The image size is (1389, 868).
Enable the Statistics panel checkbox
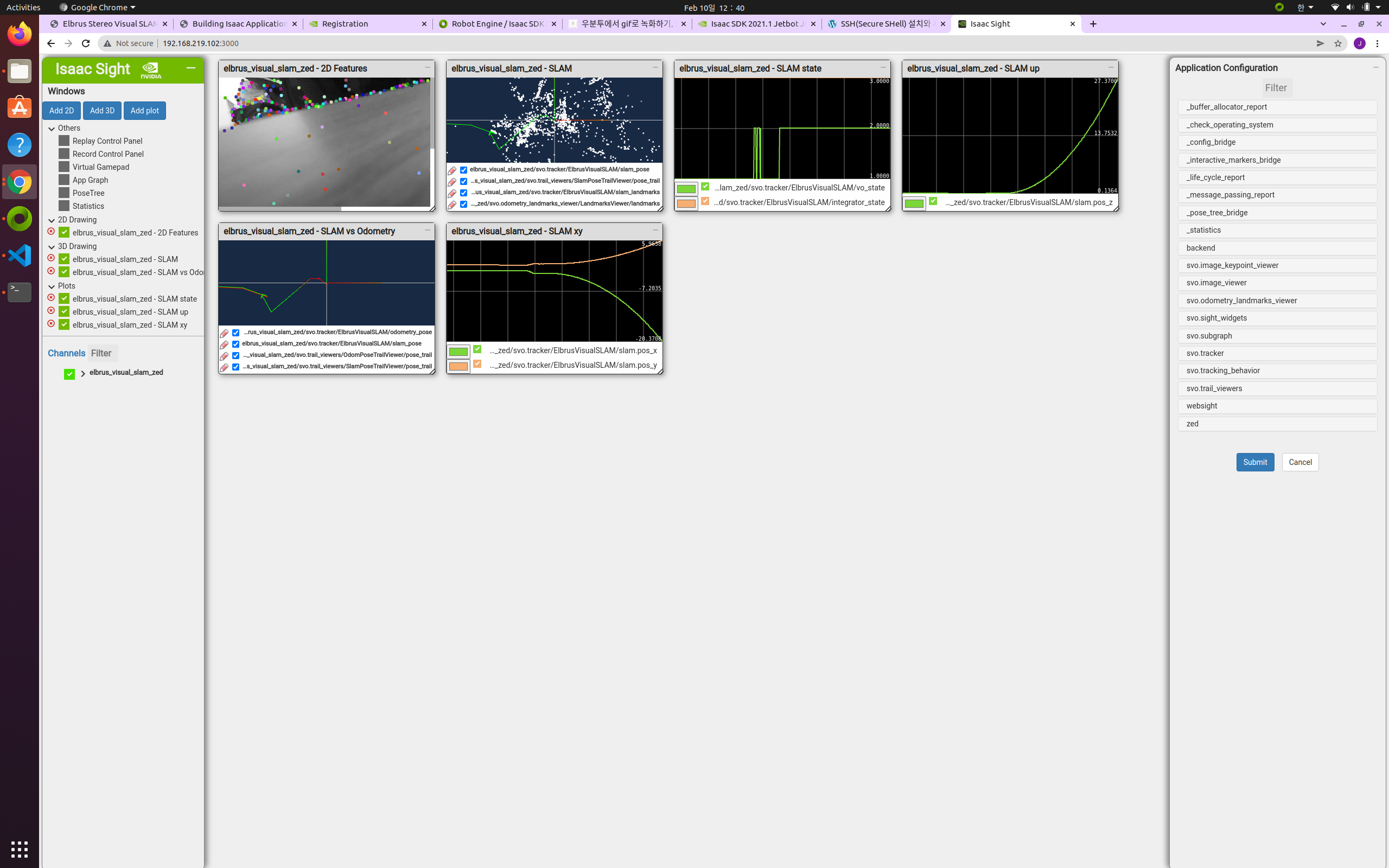[63, 206]
